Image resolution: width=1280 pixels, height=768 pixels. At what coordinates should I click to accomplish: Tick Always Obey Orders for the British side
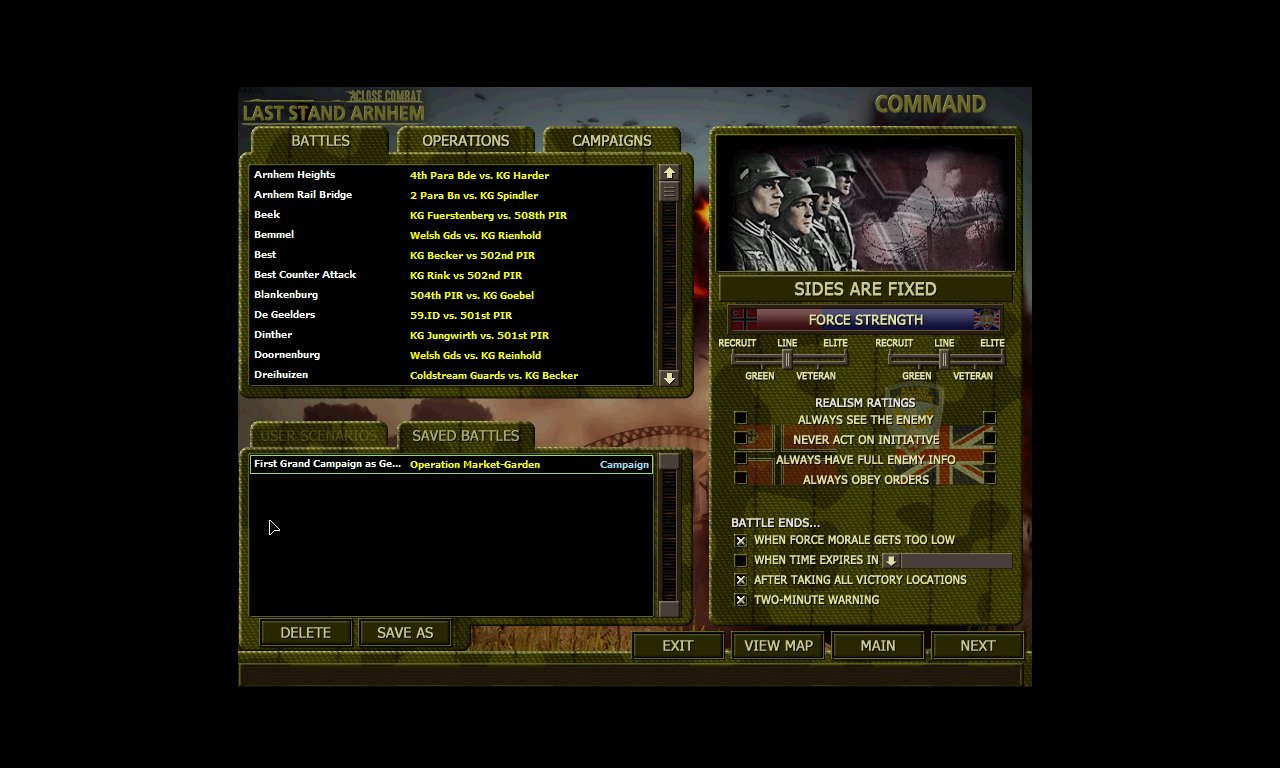pyautogui.click(x=989, y=478)
